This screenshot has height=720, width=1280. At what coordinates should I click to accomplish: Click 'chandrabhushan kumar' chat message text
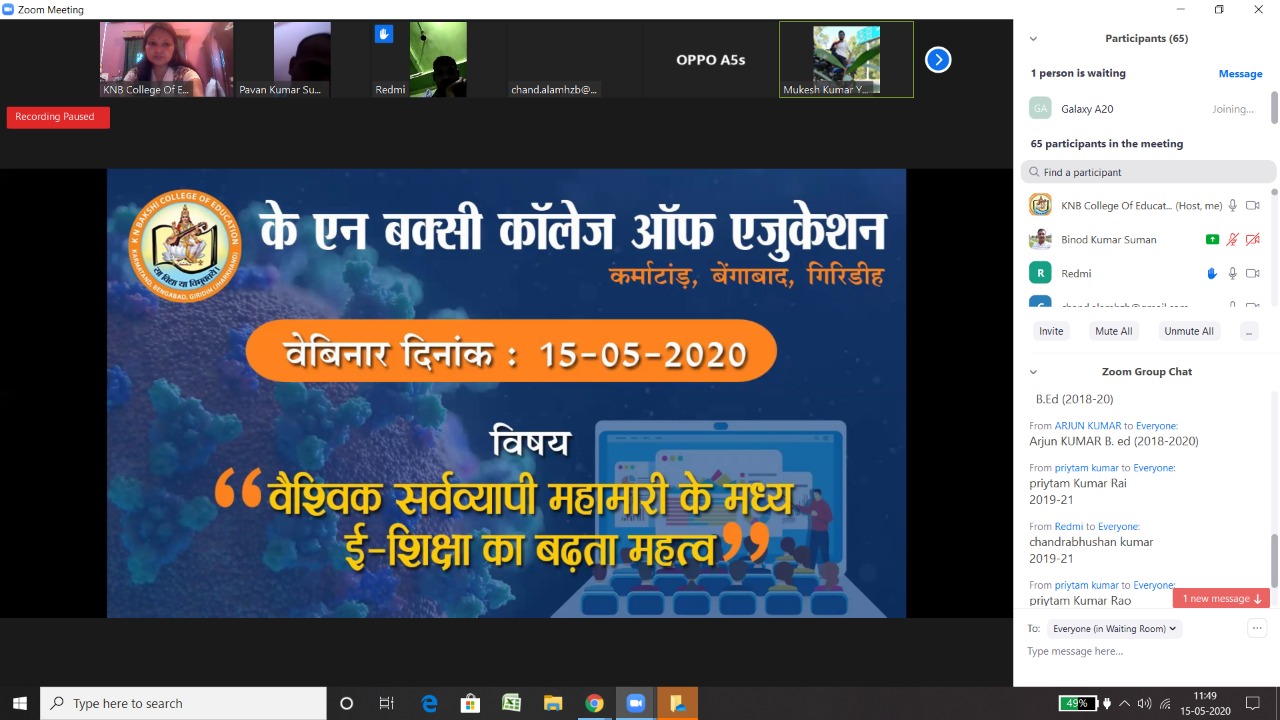1091,542
